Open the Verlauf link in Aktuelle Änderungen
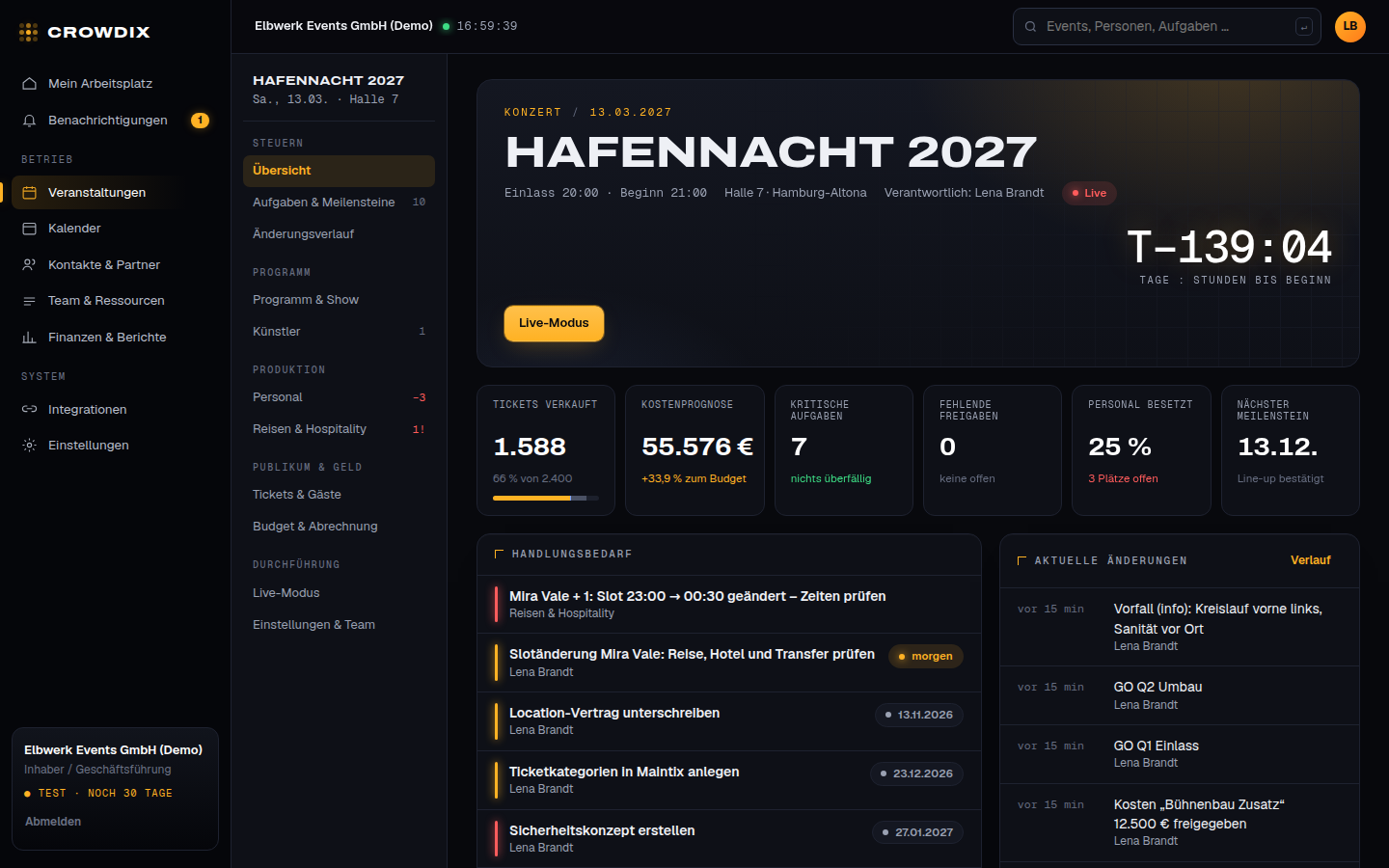The height and width of the screenshot is (868, 1389). 1311,560
